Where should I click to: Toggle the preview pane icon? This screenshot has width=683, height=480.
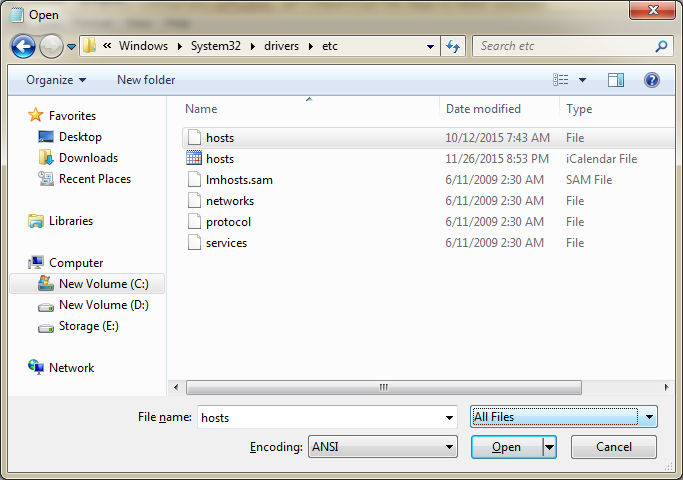615,80
